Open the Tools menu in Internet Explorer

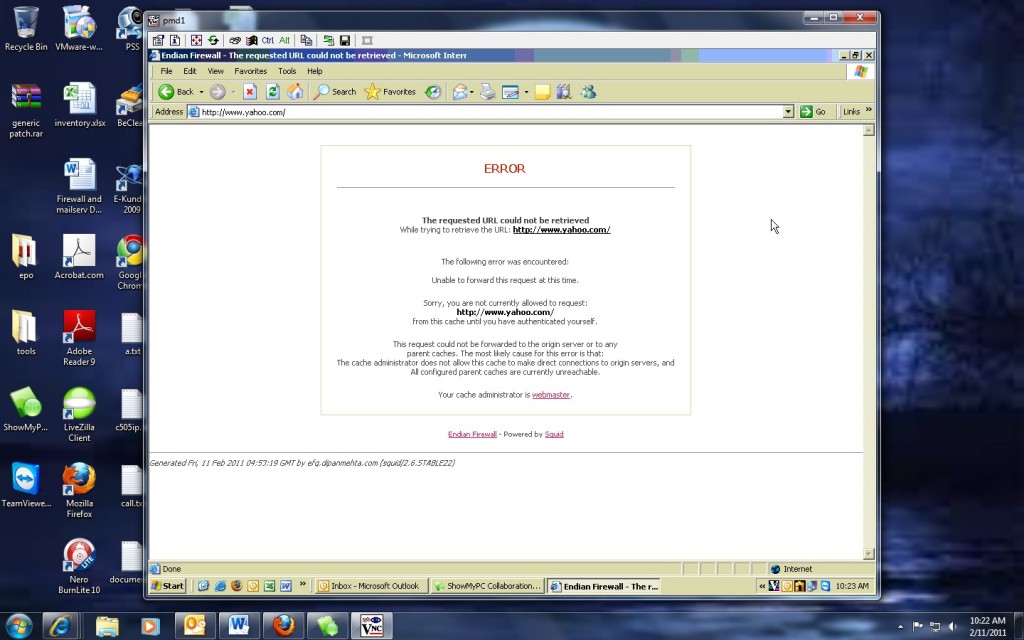287,71
